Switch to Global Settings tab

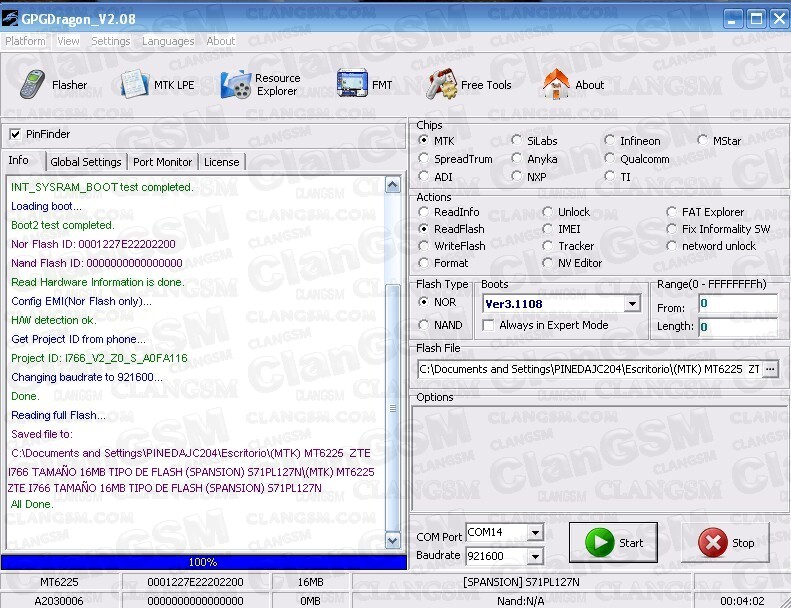(86, 162)
